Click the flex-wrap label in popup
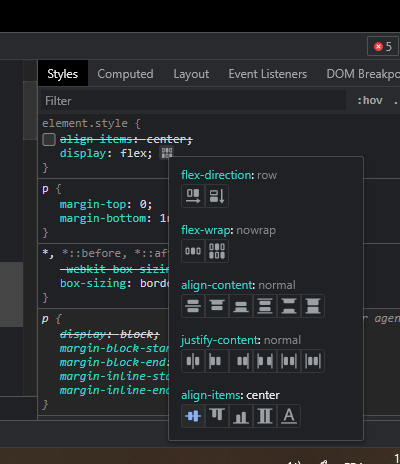Viewport: 400px width, 464px height. [x=207, y=230]
